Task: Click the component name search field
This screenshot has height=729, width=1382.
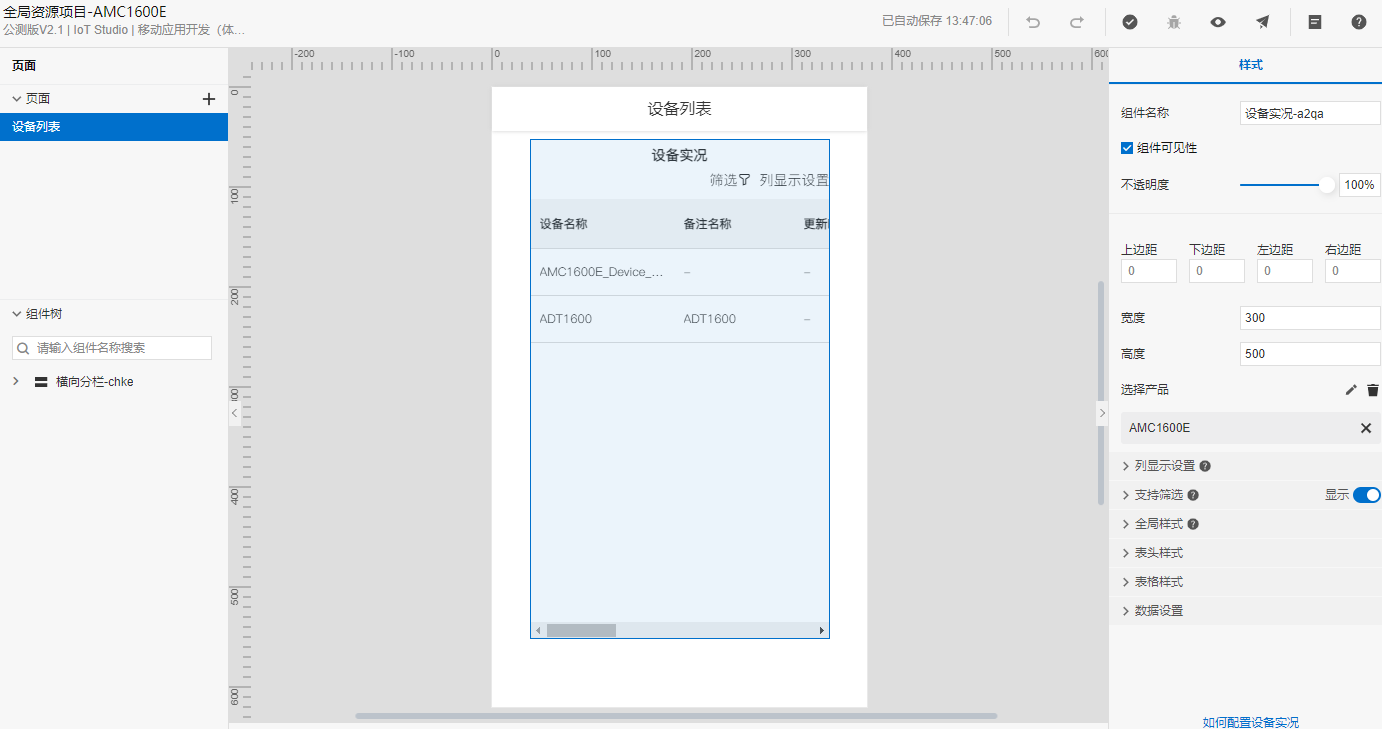Action: click(120, 348)
